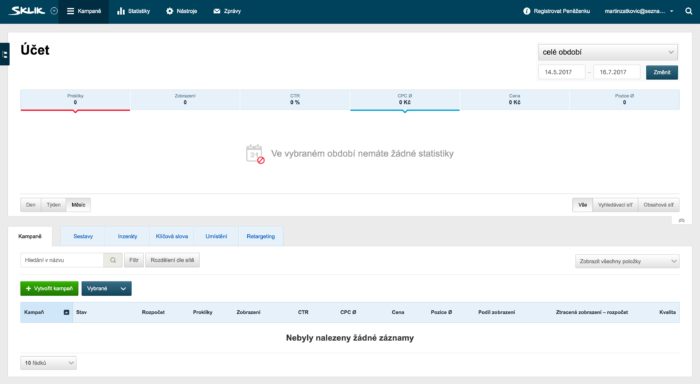Select the CTR metric tile

click(x=295, y=100)
